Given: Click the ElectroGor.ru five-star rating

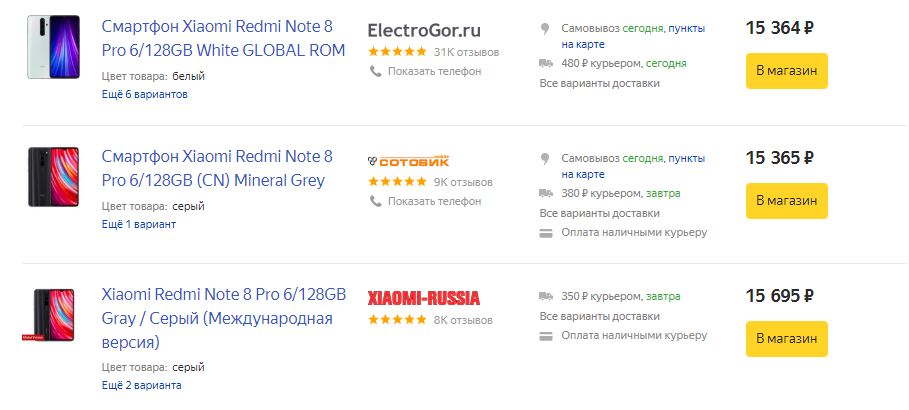Looking at the screenshot, I should click(x=397, y=52).
